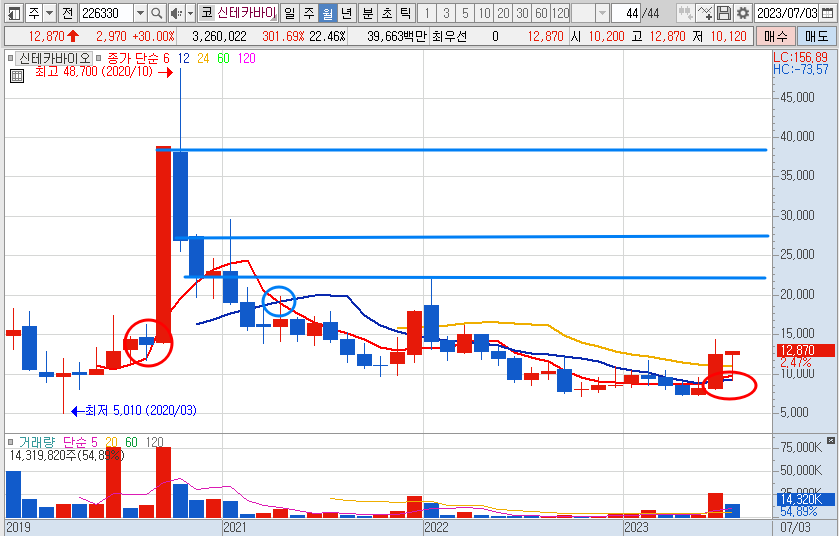Open the empty interval combo box dropdown
Viewport: 839px width, 536px height.
coord(602,13)
